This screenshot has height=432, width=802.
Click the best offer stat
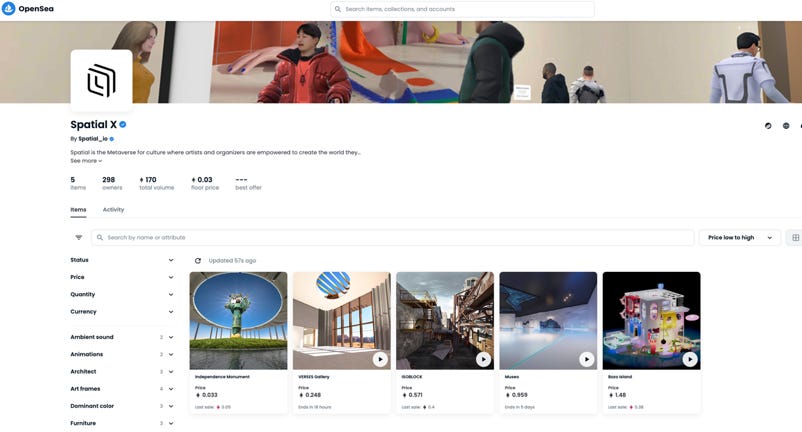click(248, 183)
